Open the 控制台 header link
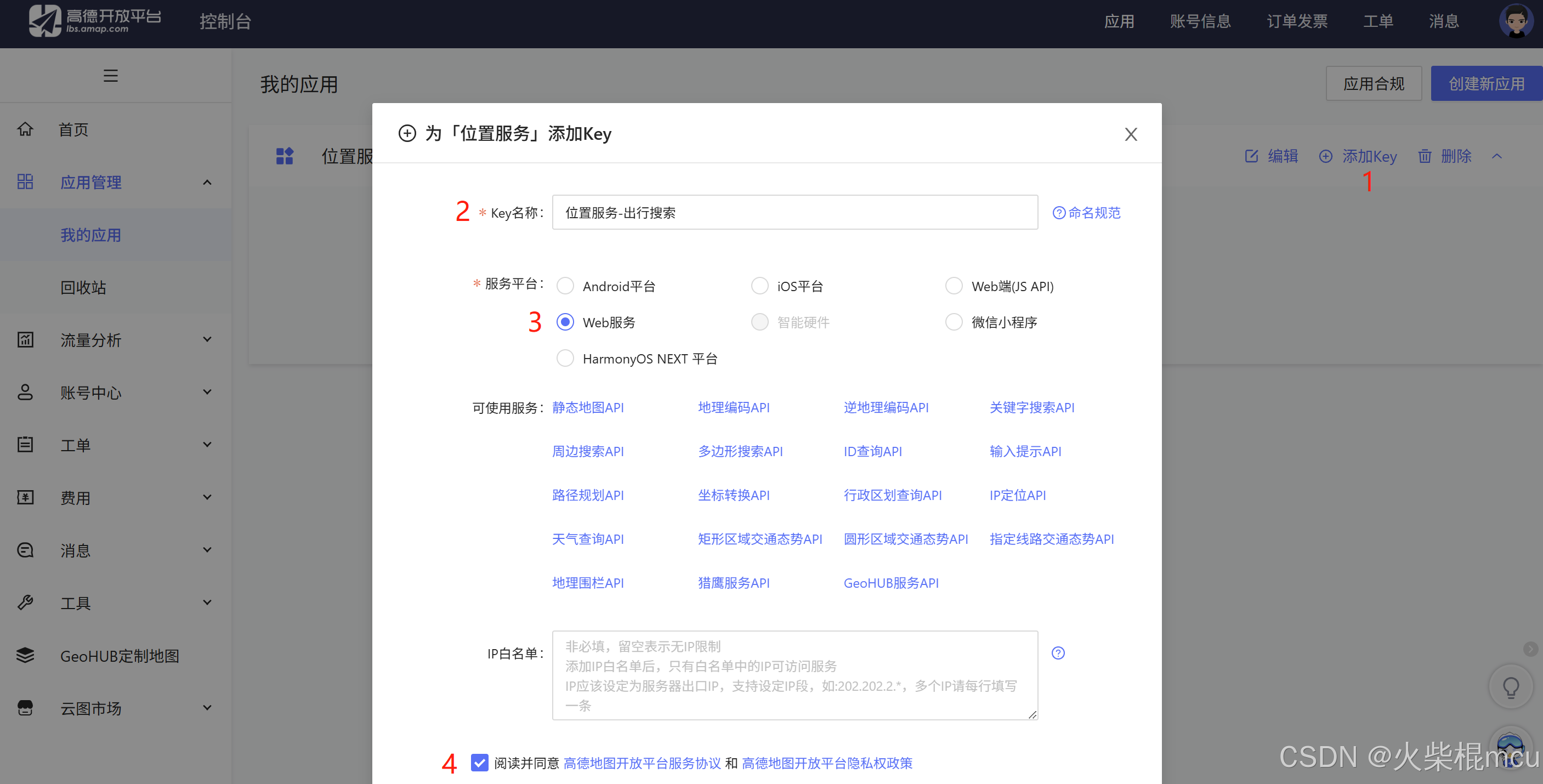1543x784 pixels. [225, 21]
